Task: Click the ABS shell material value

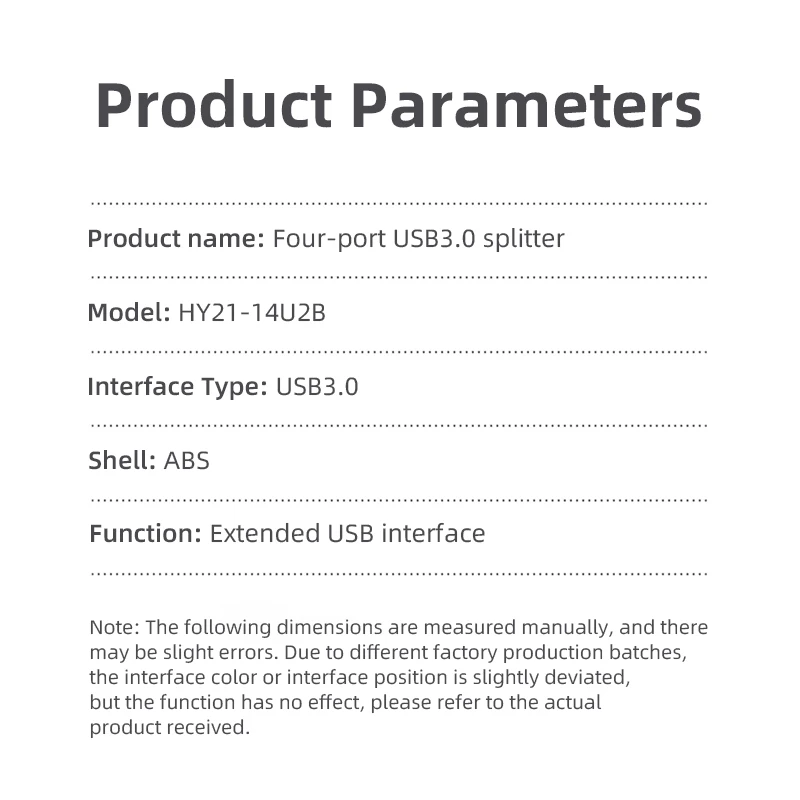Action: tap(187, 461)
